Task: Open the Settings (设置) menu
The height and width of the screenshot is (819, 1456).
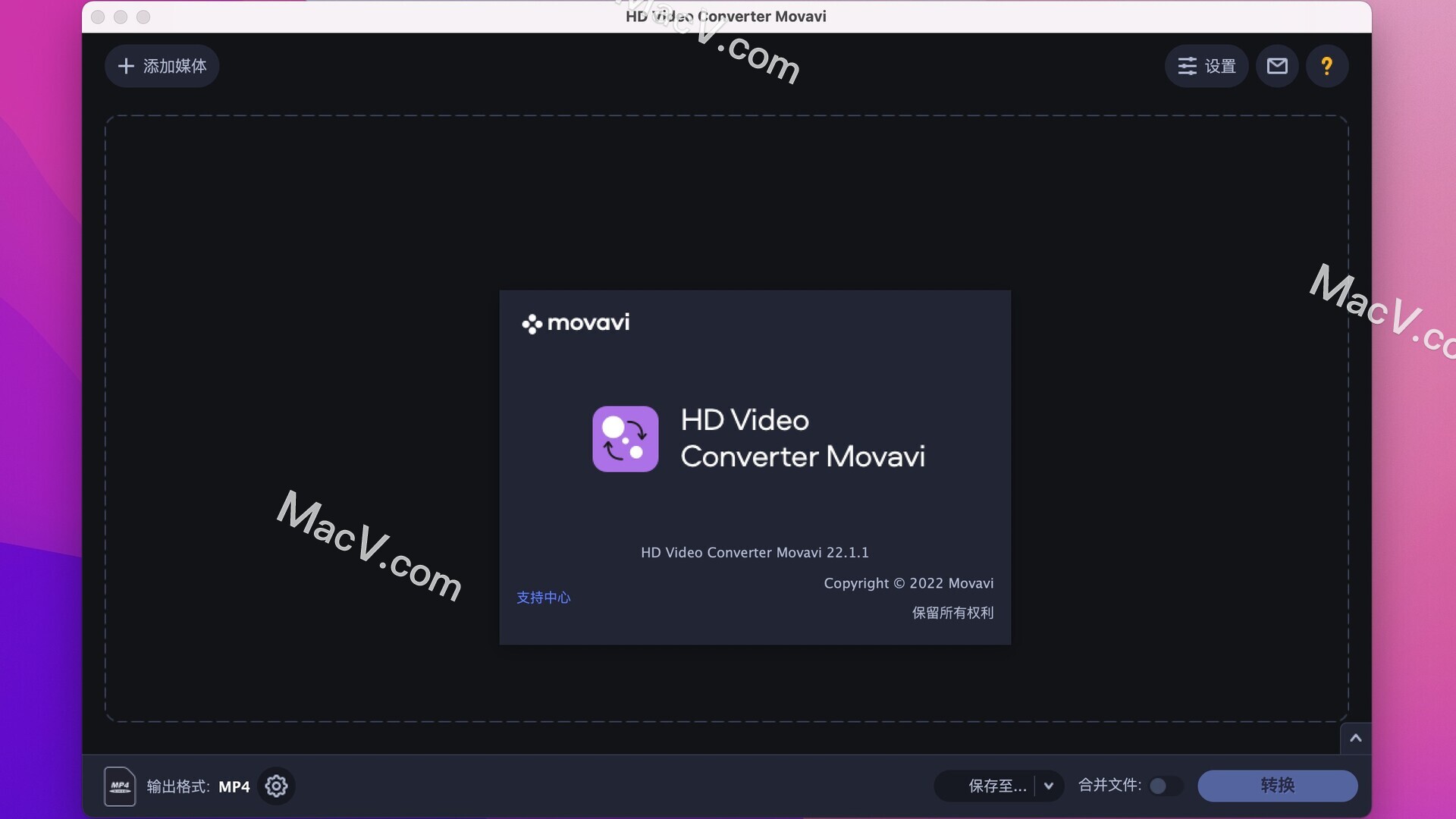Action: coord(1206,66)
